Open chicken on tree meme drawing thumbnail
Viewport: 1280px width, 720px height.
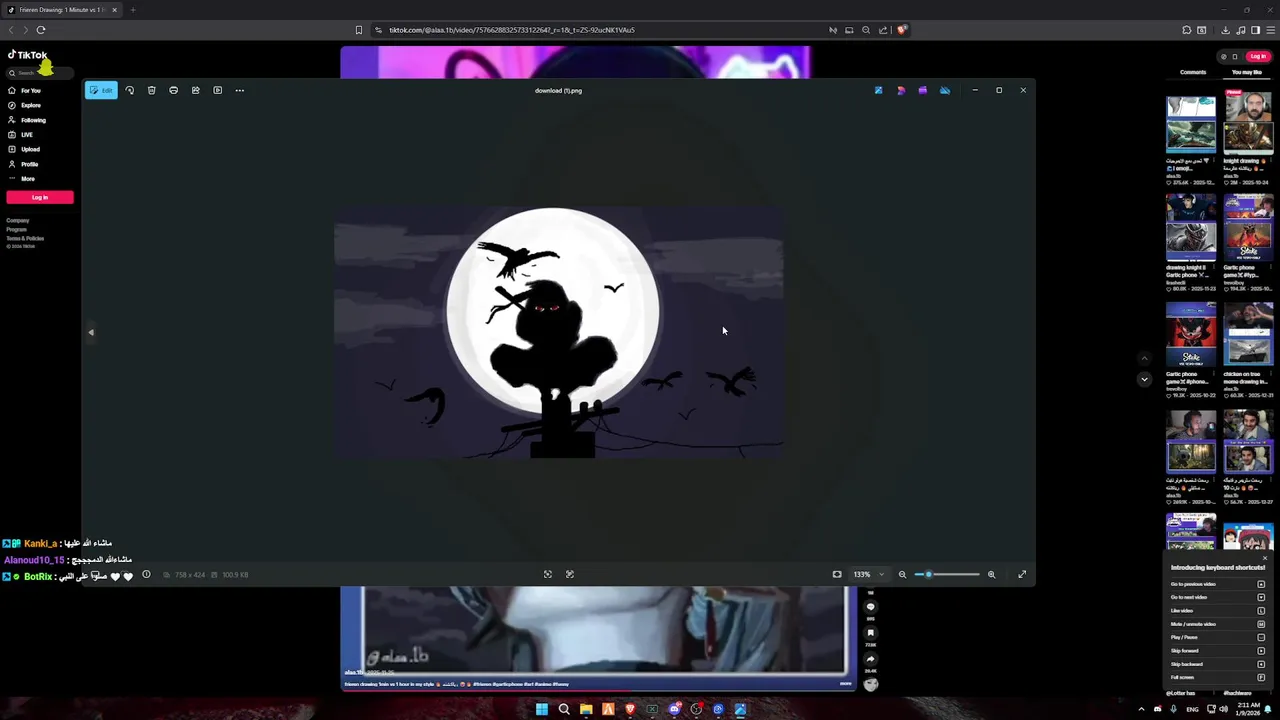(x=1248, y=336)
